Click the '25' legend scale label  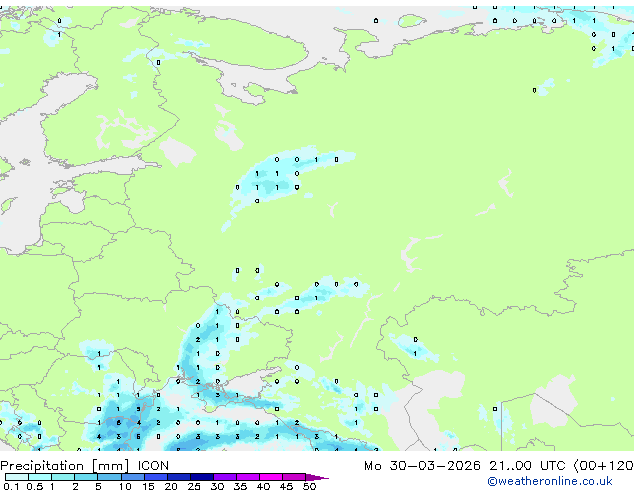pos(194,486)
